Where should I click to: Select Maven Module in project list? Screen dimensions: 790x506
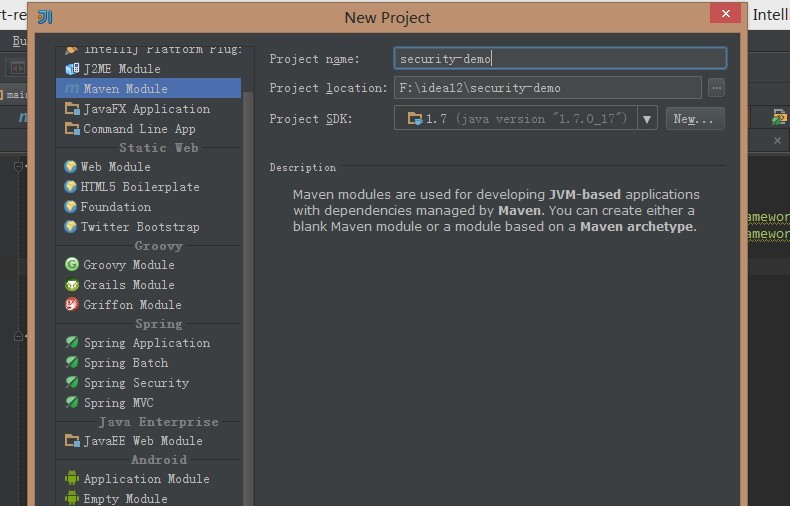(149, 89)
